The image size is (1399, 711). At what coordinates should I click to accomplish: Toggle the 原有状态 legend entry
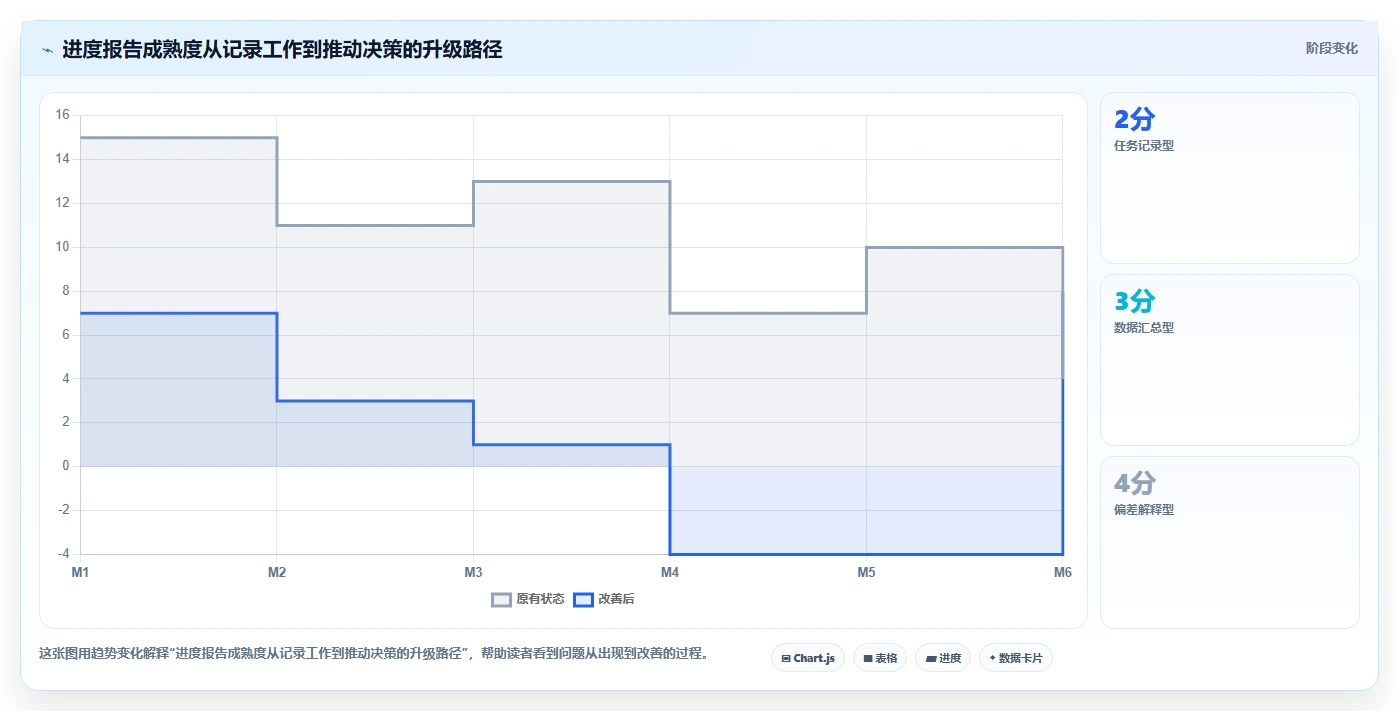tap(528, 599)
